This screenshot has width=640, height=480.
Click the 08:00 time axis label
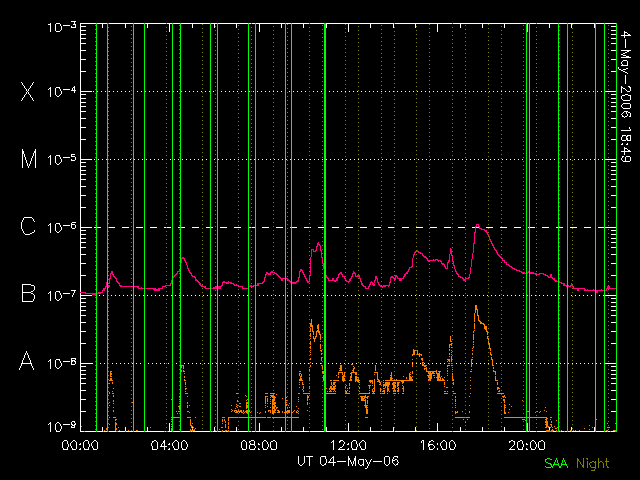point(259,444)
